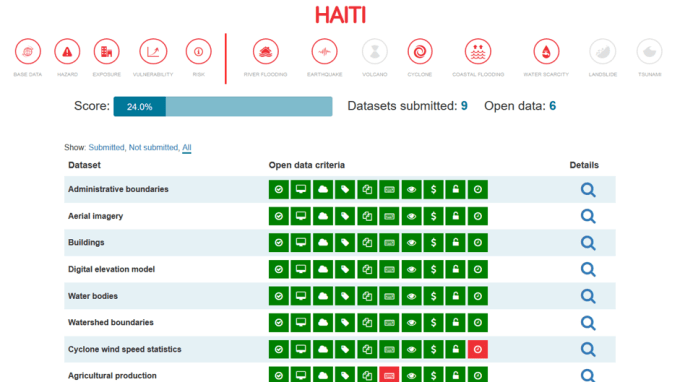Select the Base Data category icon
The image size is (680, 382).
pyautogui.click(x=28, y=52)
